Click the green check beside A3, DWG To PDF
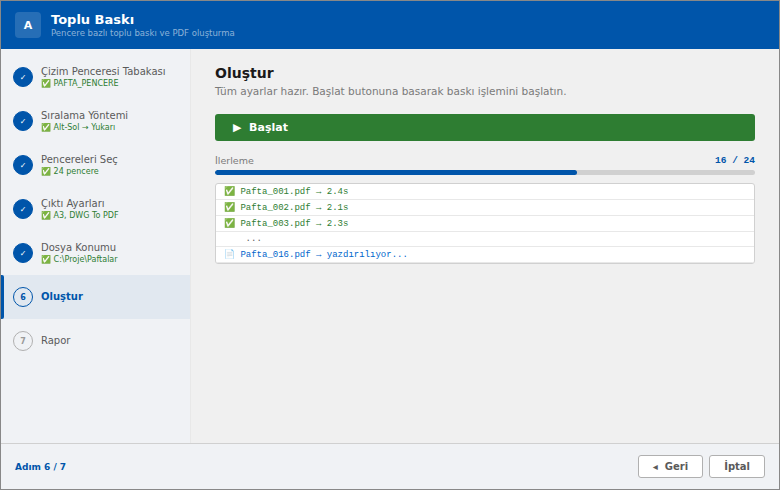Screen dimensions: 780x490 click(x=46, y=215)
